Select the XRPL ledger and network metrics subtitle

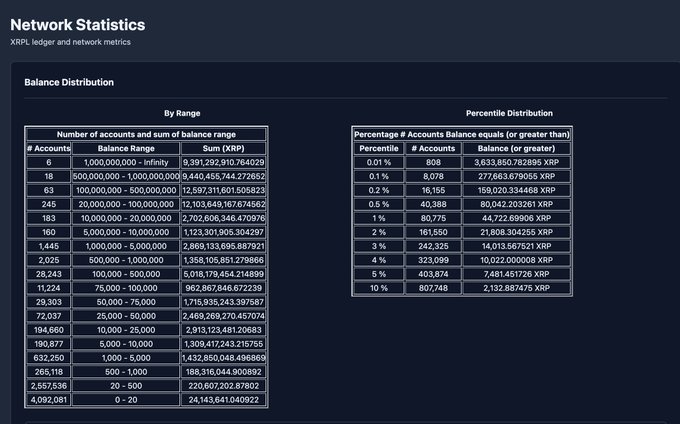click(70, 42)
